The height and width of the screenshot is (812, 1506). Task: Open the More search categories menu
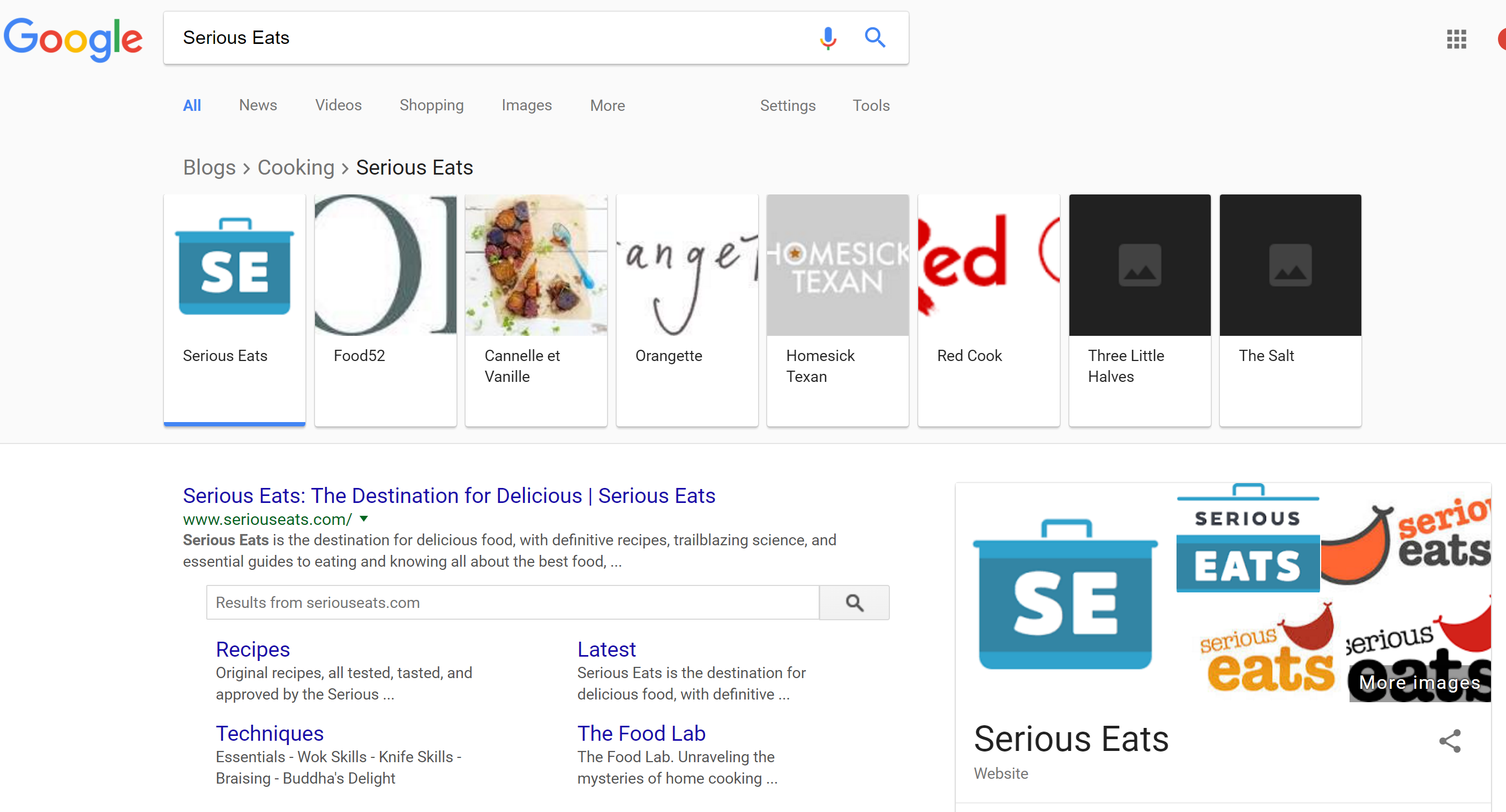(x=607, y=105)
